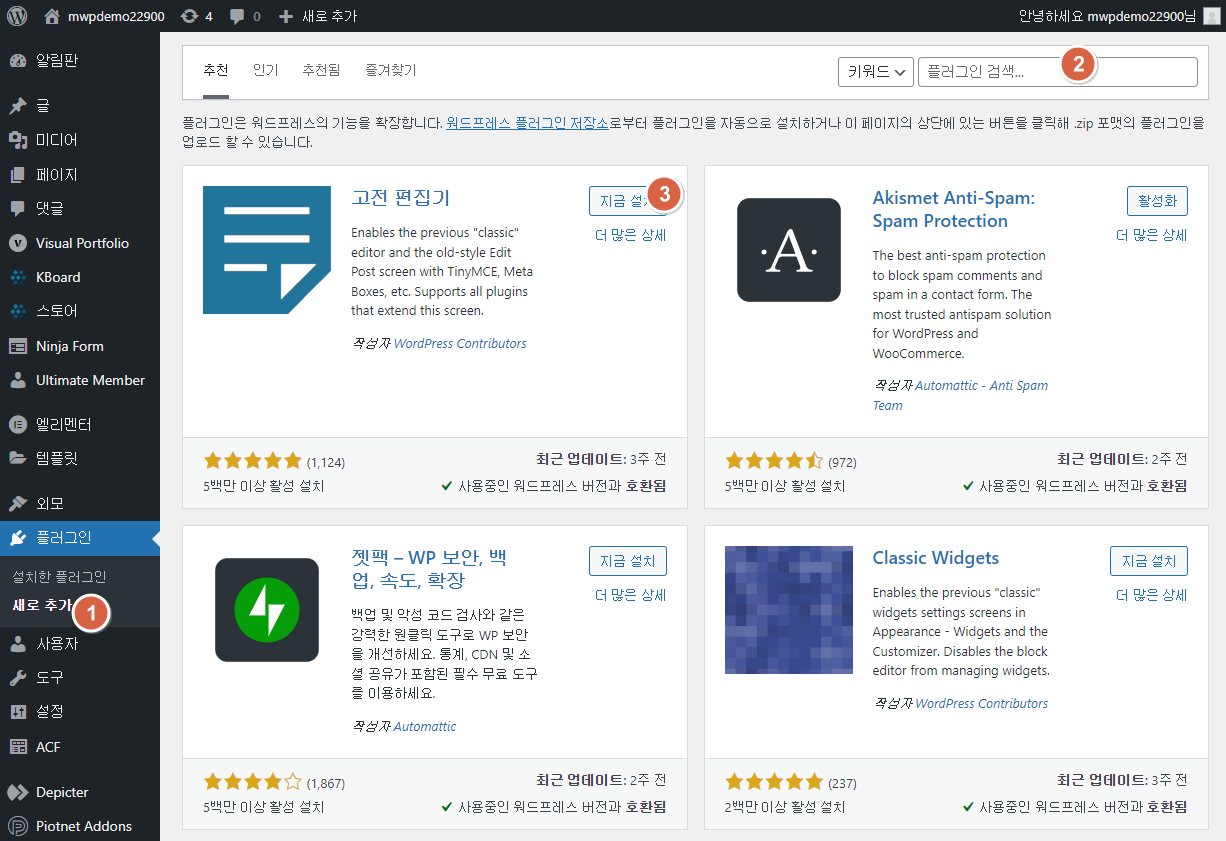This screenshot has height=841, width=1226.
Task: Switch to the 즐겨찾기 tab
Action: (391, 70)
